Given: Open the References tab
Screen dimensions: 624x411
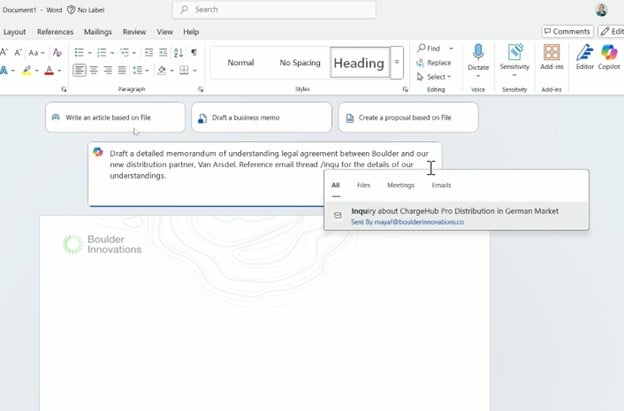Looking at the screenshot, I should 55,32.
